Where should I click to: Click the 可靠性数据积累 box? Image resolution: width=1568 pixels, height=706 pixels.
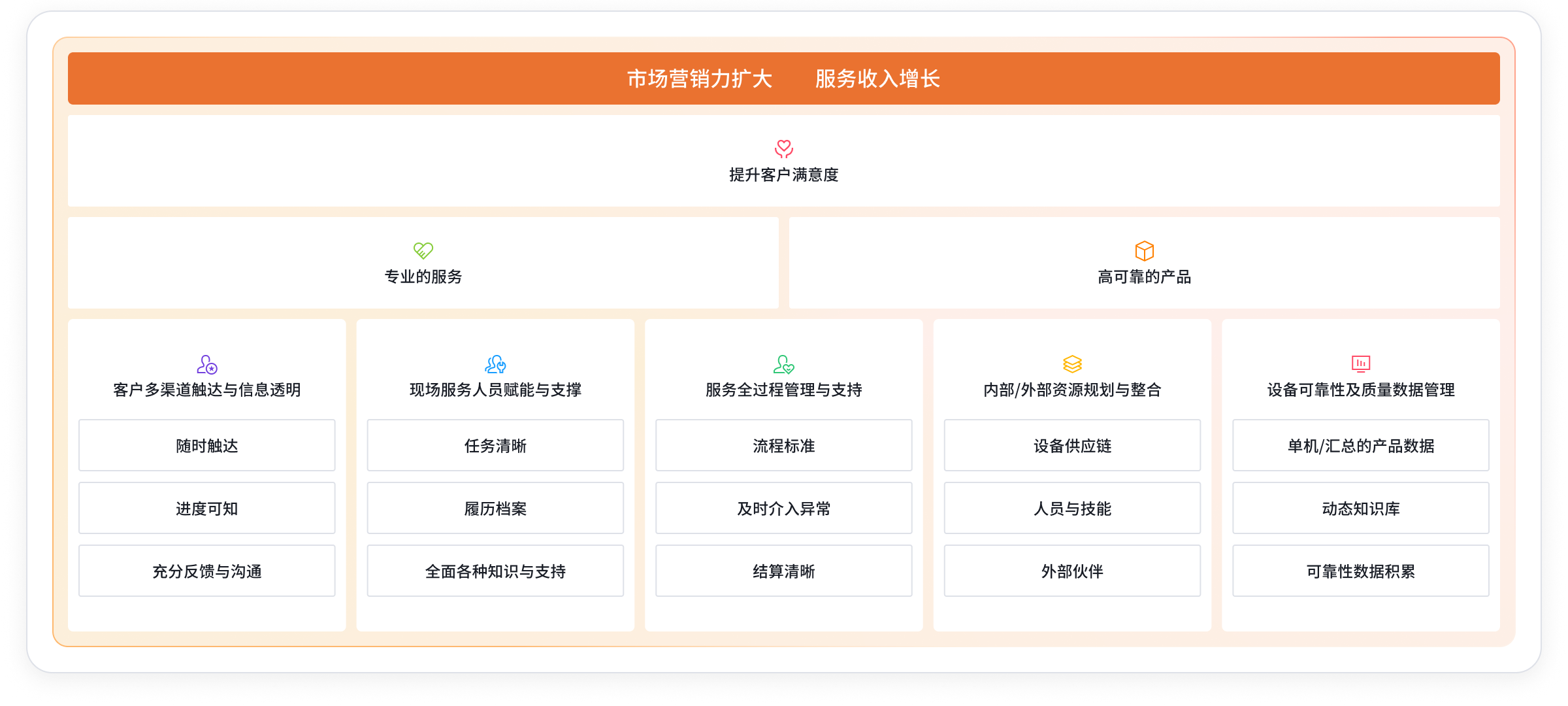click(1360, 571)
